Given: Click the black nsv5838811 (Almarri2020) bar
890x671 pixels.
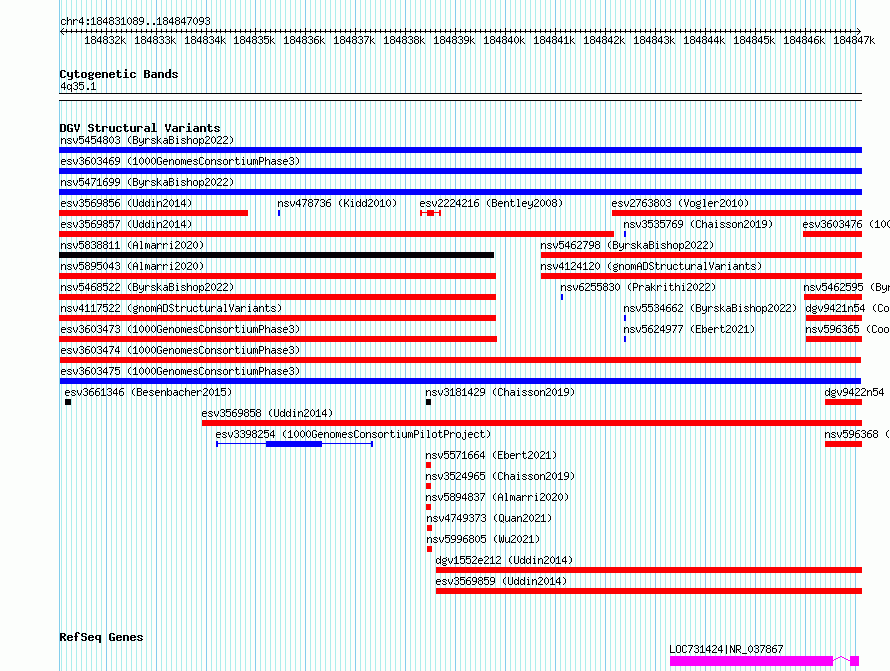Looking at the screenshot, I should (276, 255).
